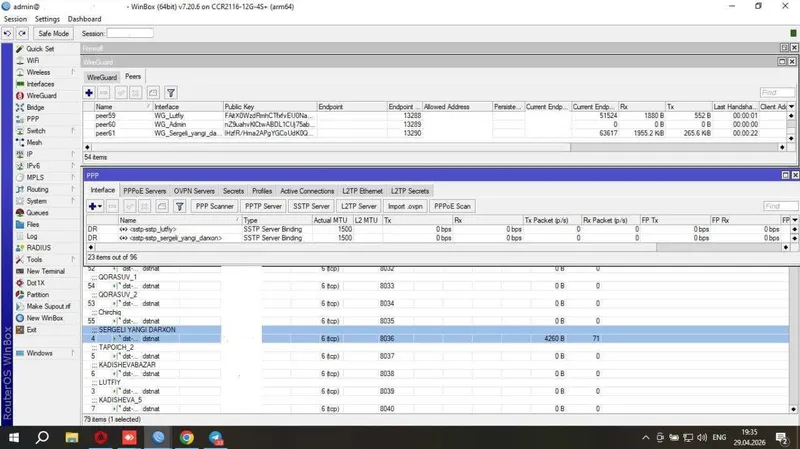
Task: Click Import .ovpn button
Action: point(405,207)
